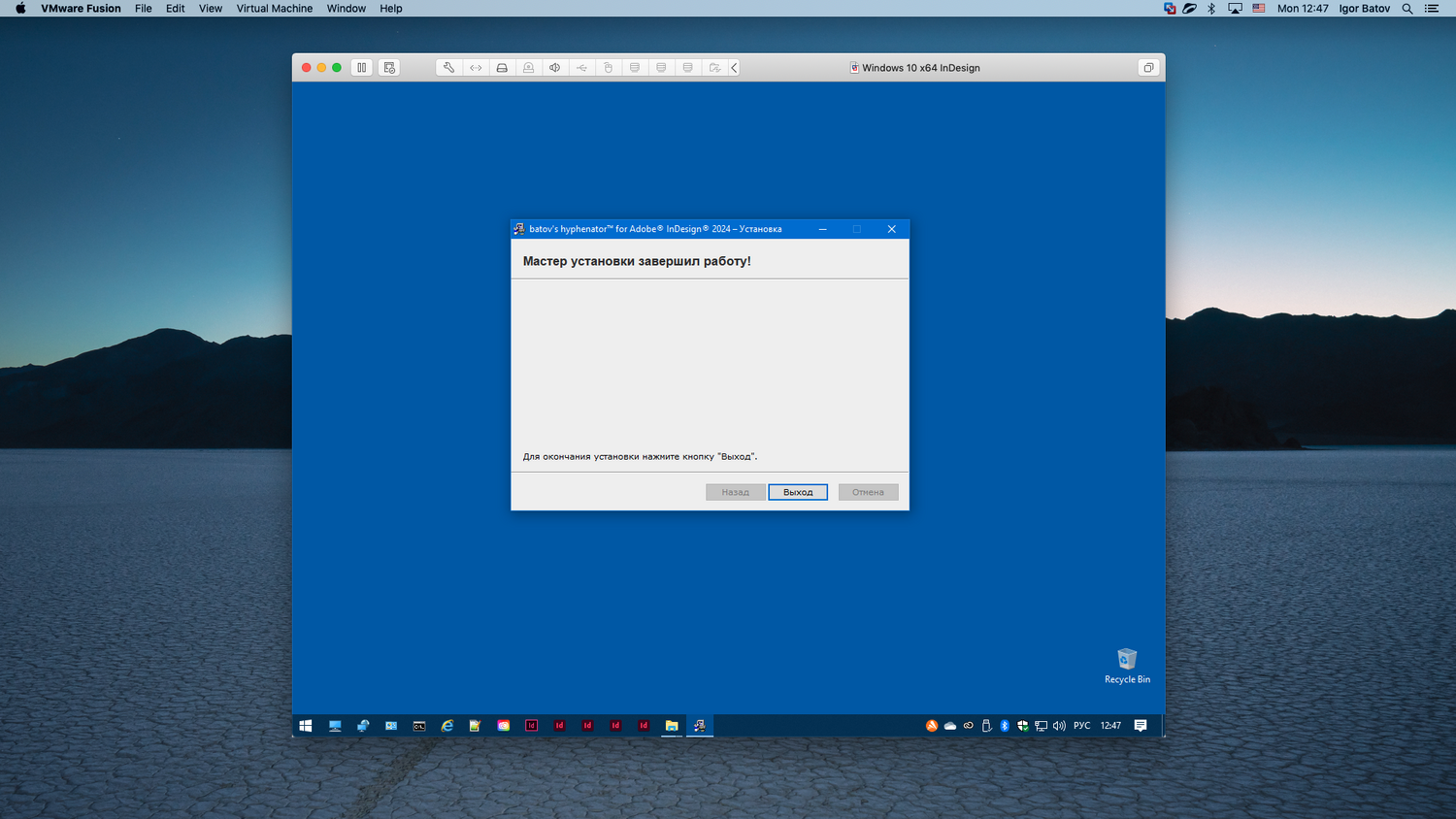Click the installer icon in the Windows taskbar
The image size is (1456, 819).
pos(700,726)
